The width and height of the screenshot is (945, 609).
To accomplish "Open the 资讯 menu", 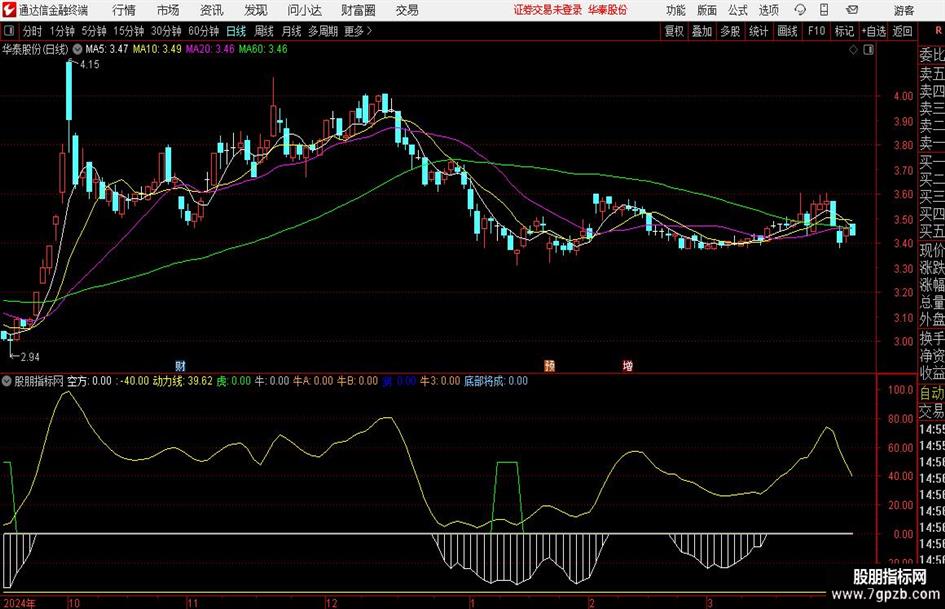I will coord(212,10).
